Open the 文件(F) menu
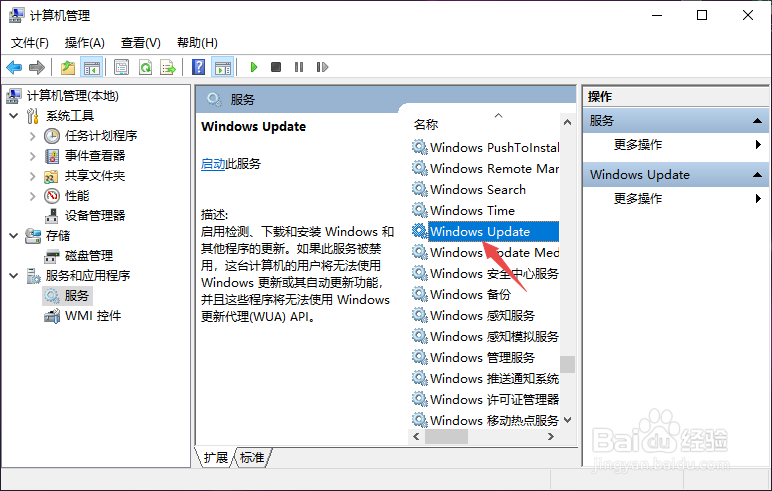This screenshot has height=491, width=772. click(30, 43)
